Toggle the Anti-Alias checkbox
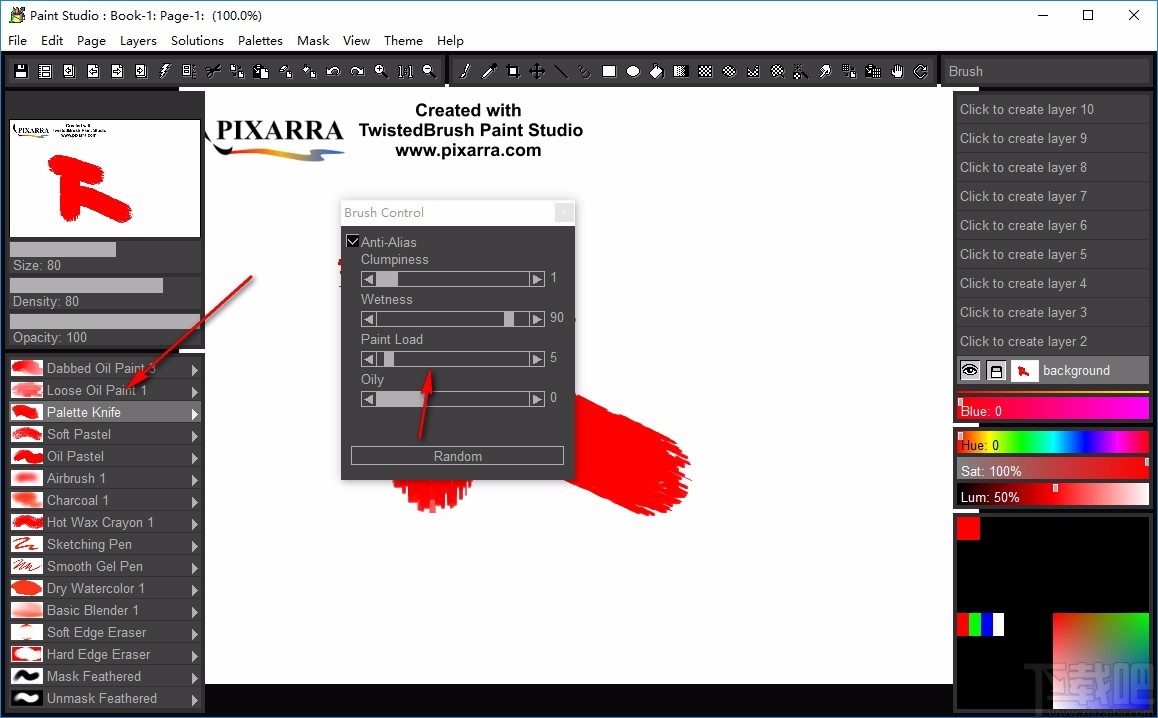This screenshot has height=718, width=1158. [x=353, y=241]
